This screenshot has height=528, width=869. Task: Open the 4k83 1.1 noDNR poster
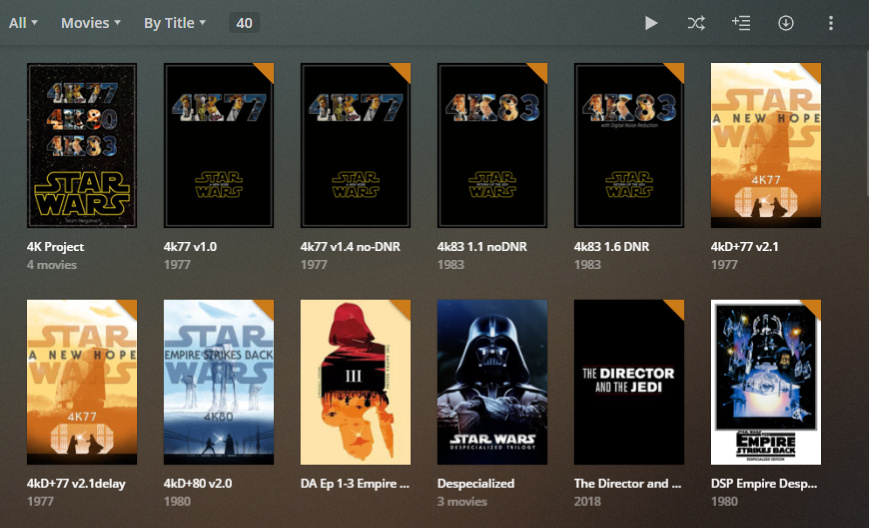click(x=492, y=145)
